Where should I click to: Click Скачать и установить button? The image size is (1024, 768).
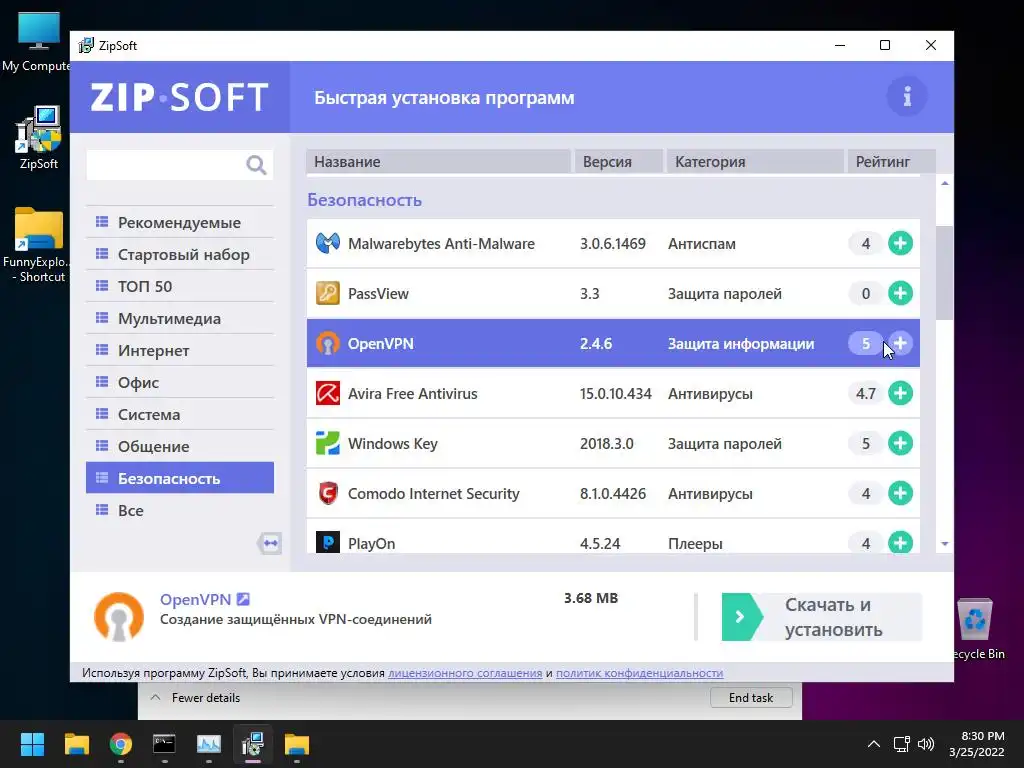[822, 617]
